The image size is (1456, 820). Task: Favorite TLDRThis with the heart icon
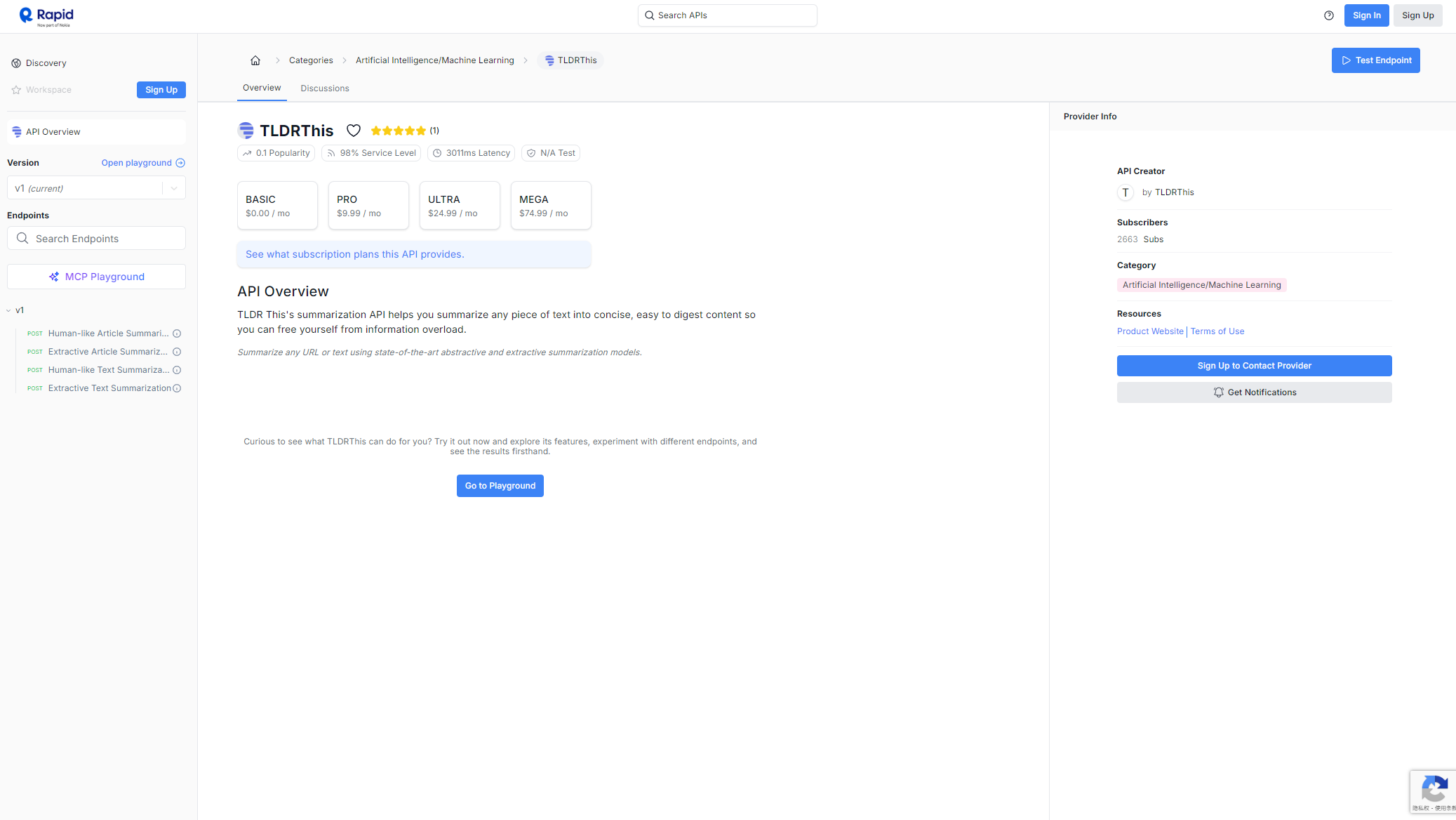click(x=354, y=131)
